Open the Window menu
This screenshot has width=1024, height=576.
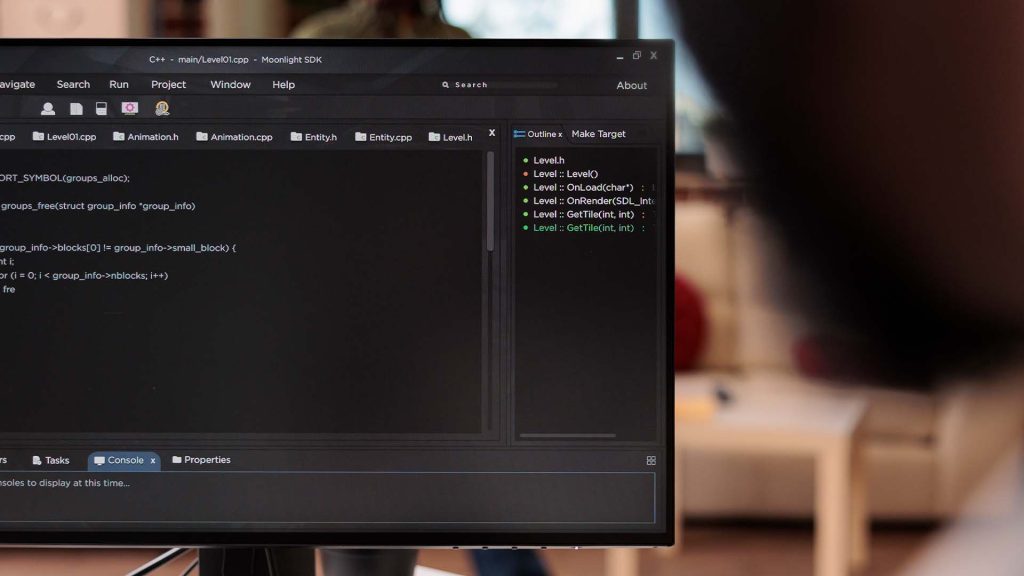[230, 85]
